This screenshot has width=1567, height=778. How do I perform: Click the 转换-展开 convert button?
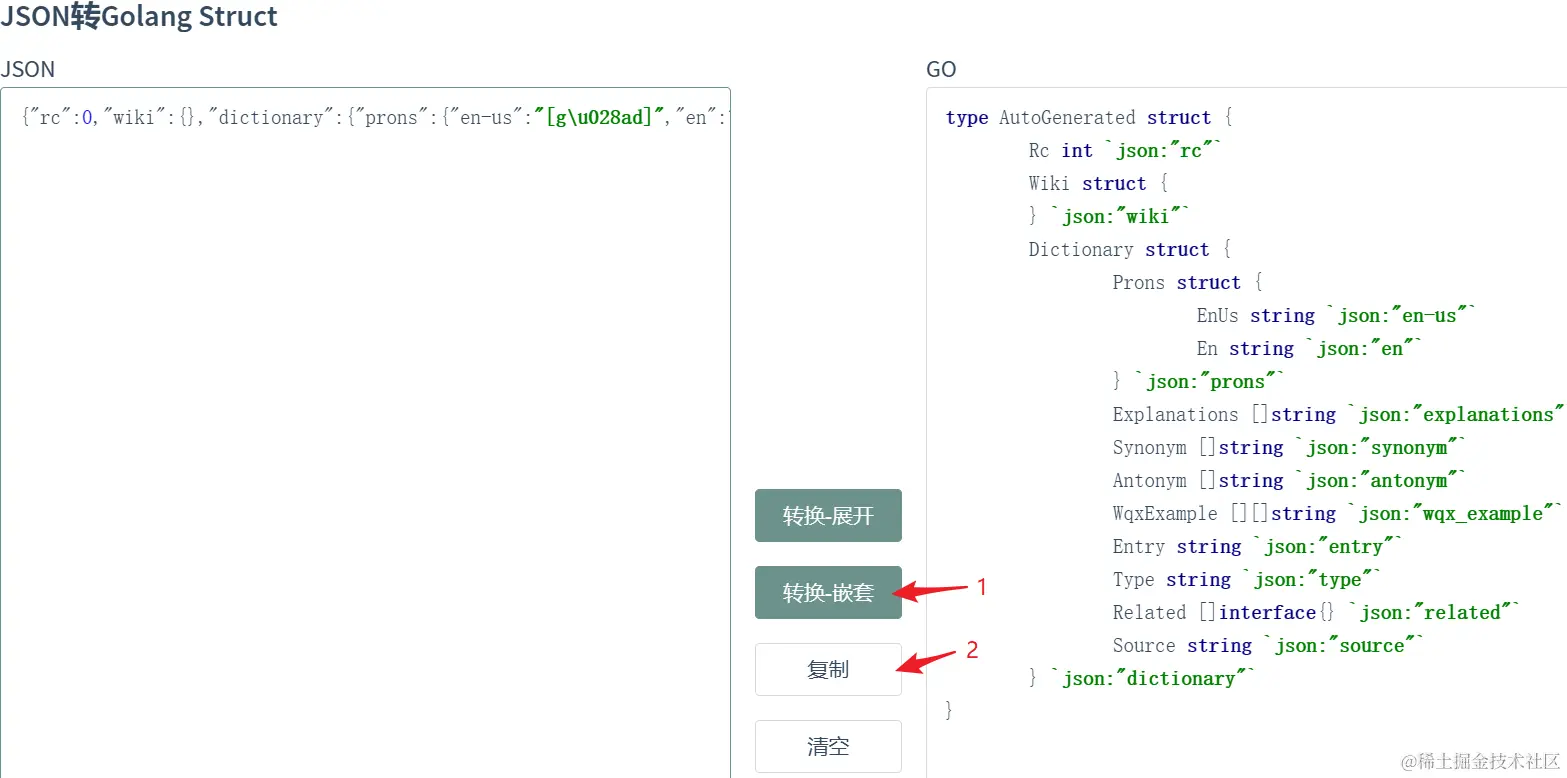[x=828, y=516]
